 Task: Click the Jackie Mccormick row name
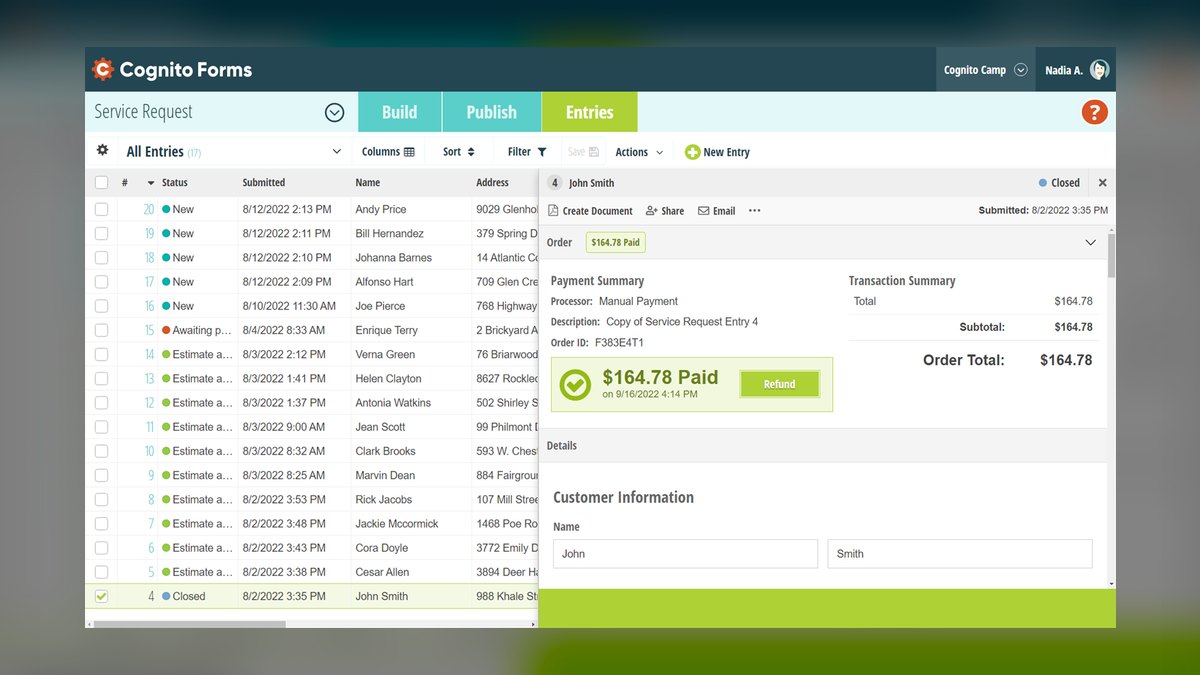[x=397, y=524]
